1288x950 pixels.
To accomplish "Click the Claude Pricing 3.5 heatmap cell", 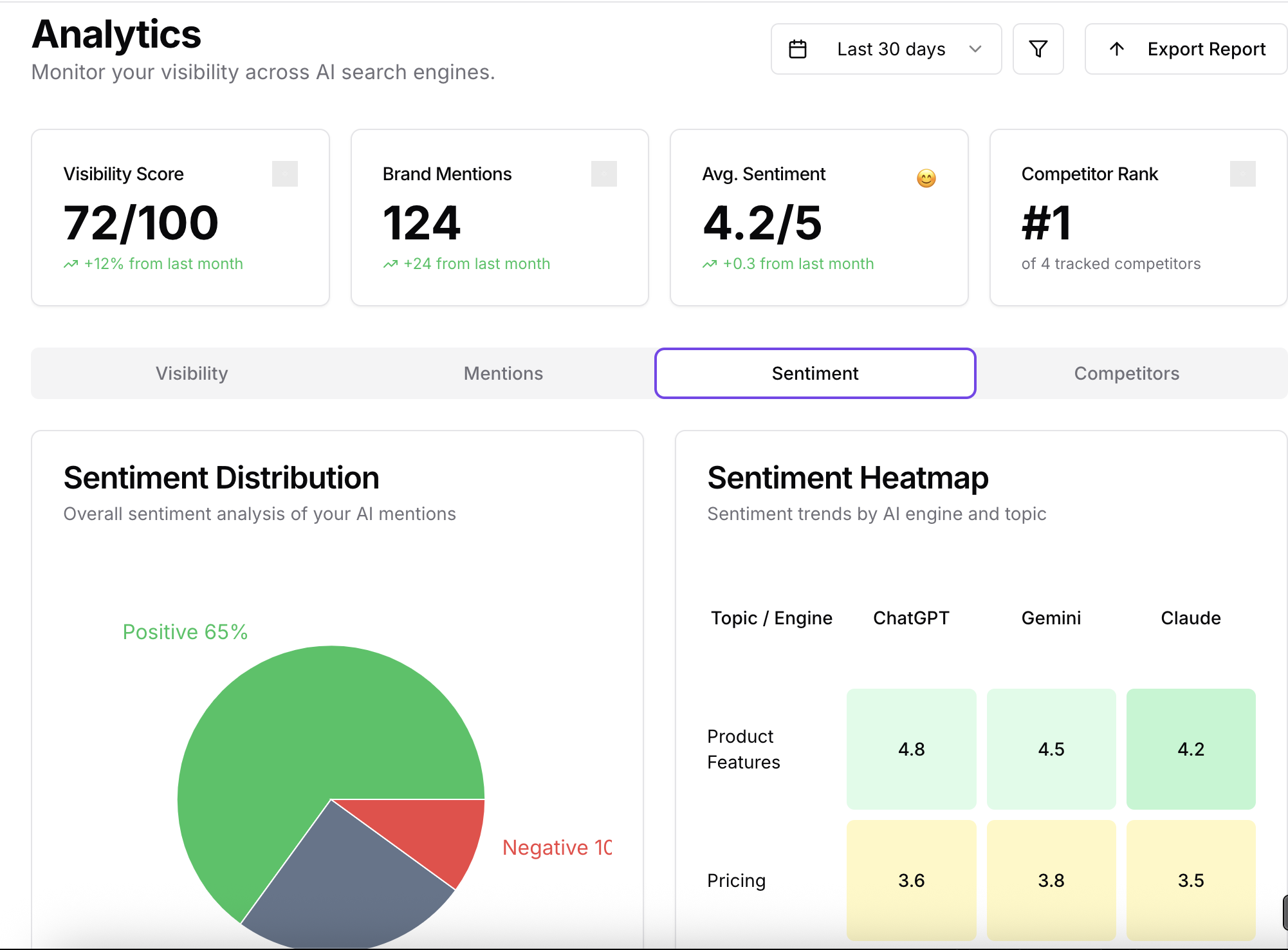I will 1190,880.
